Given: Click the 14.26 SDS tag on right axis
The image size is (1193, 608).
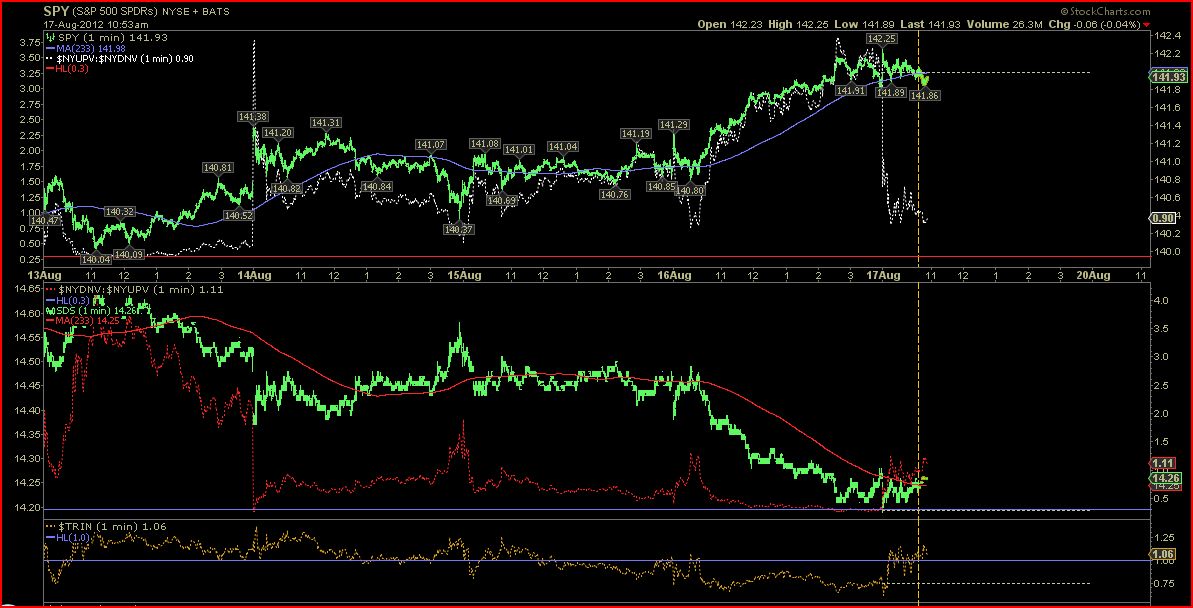Looking at the screenshot, I should (1167, 477).
